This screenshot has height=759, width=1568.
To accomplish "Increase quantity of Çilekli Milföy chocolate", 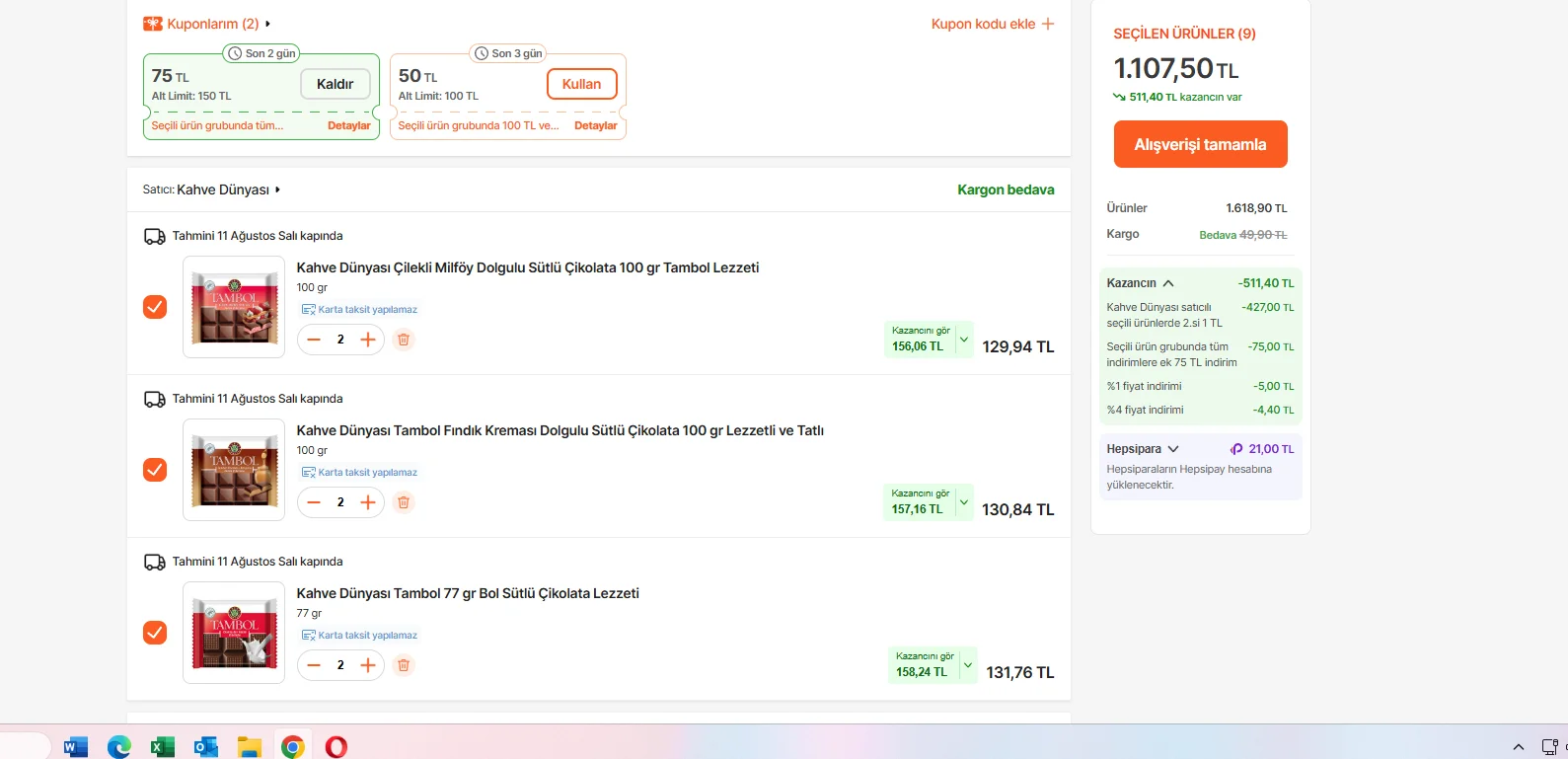I will (x=368, y=340).
